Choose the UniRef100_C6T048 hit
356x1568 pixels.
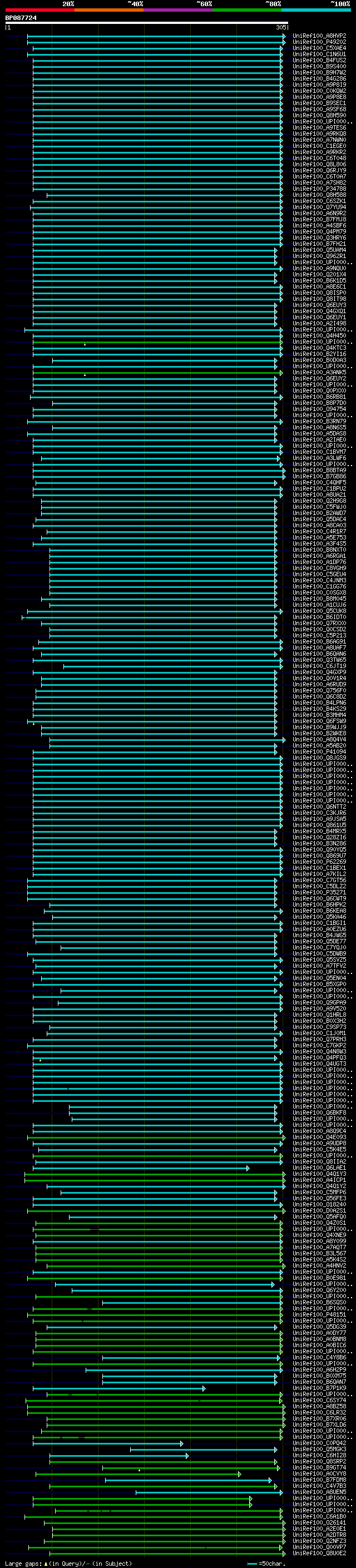tap(319, 159)
